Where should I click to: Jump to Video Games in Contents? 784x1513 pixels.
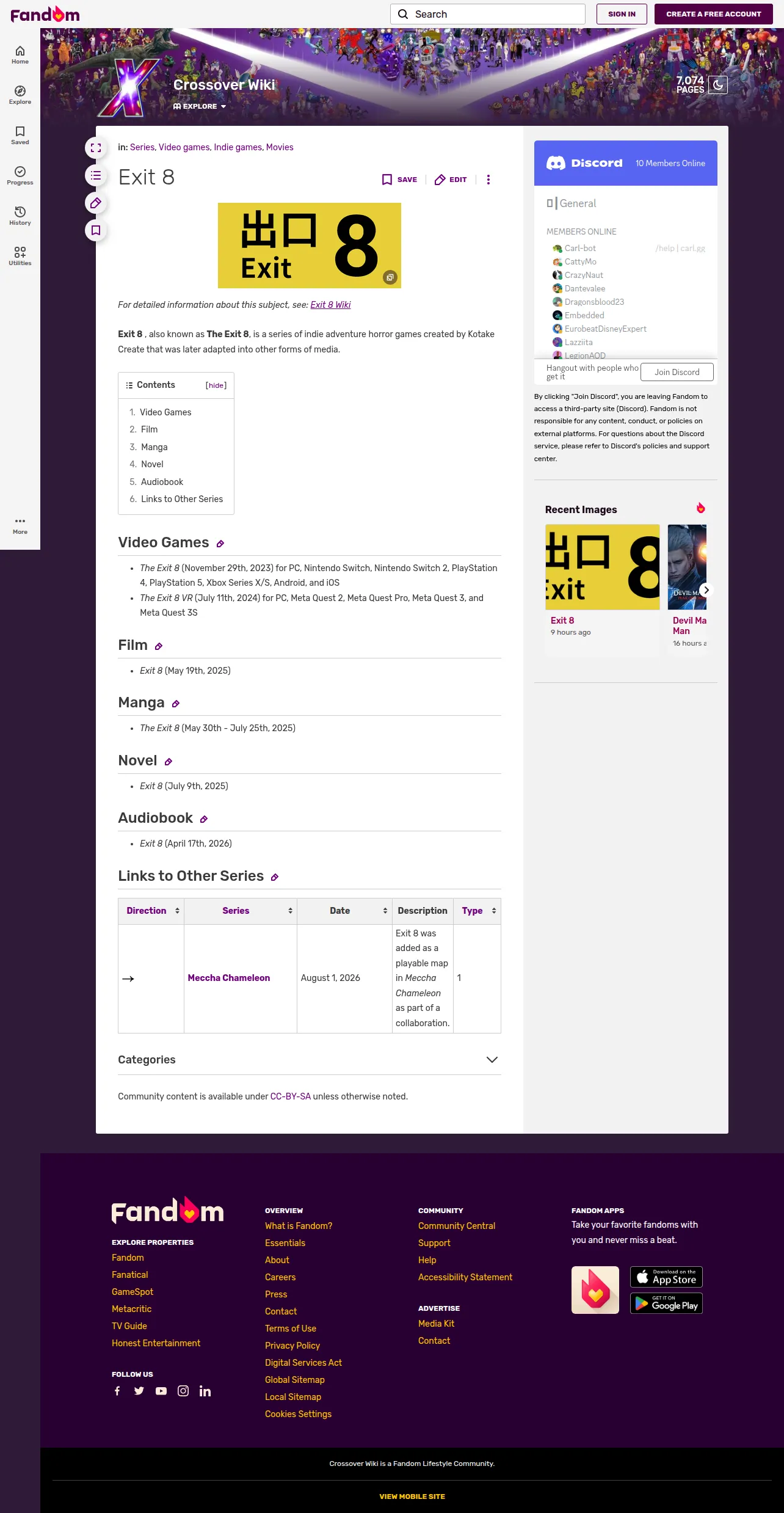[165, 412]
